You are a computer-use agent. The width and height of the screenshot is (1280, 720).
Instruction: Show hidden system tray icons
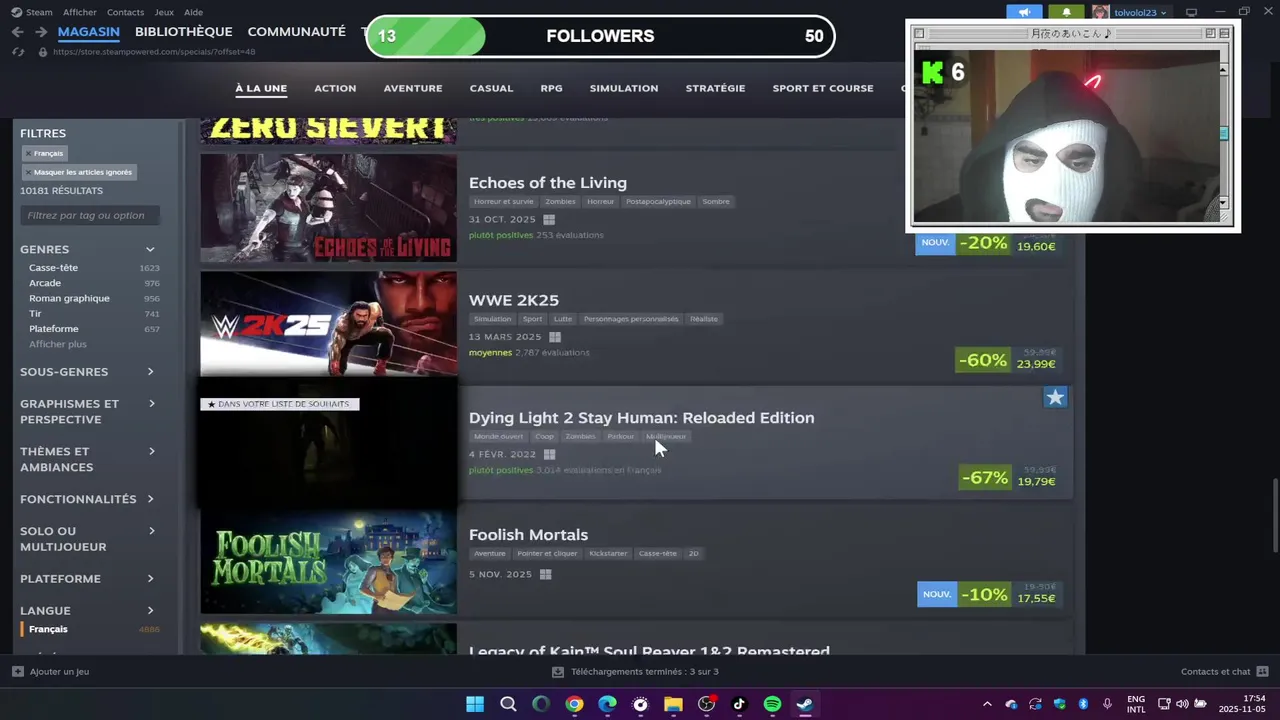(987, 704)
